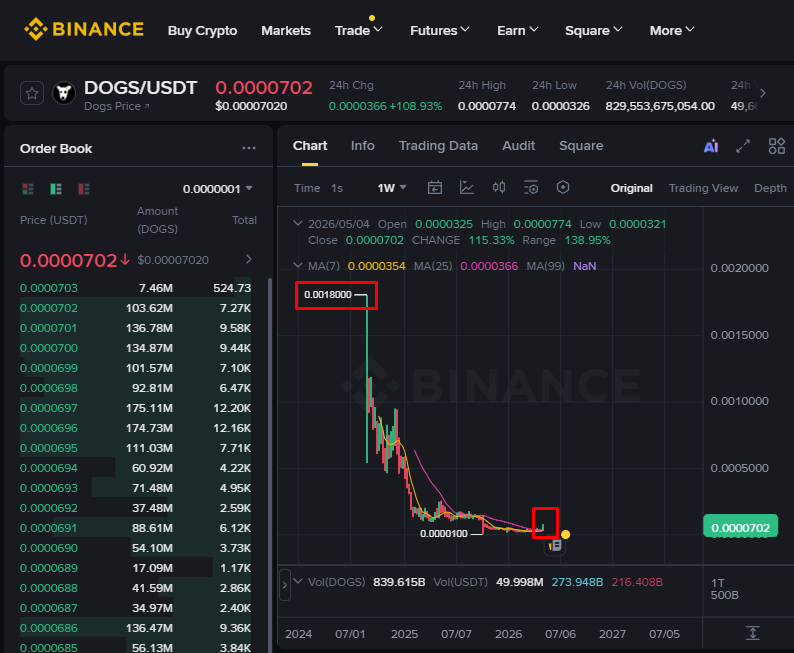Collapse the MA indicator line chevron
The height and width of the screenshot is (653, 794).
point(298,265)
